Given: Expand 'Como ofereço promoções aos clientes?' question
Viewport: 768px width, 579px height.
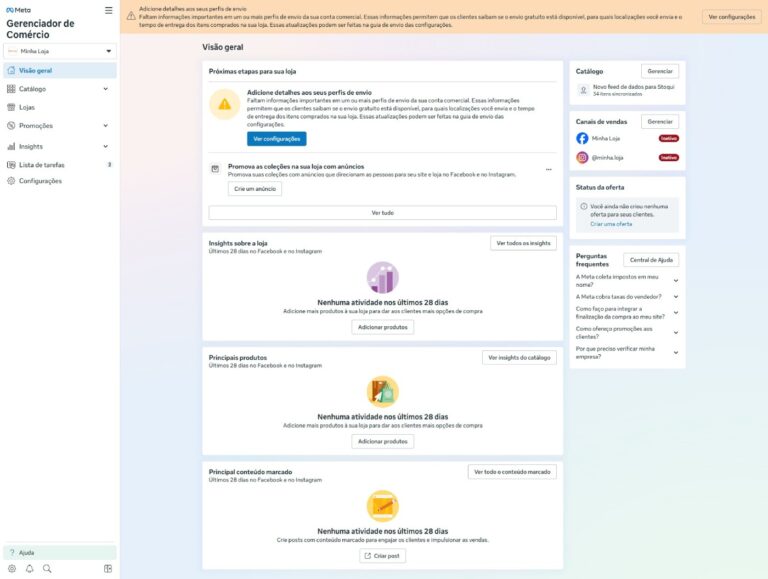Looking at the screenshot, I should coord(676,332).
